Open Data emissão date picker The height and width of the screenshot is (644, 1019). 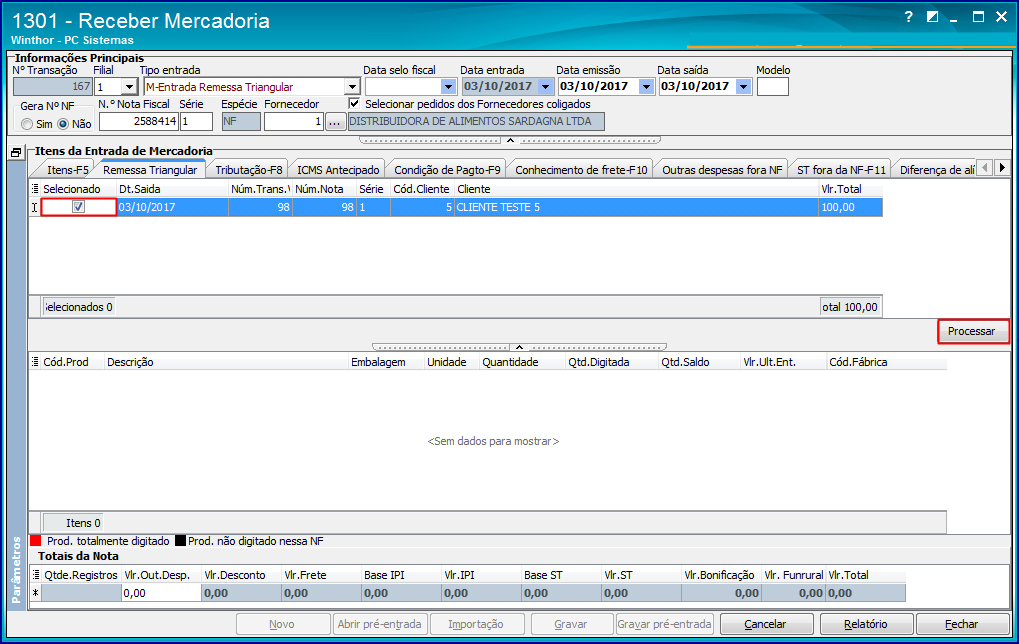(646, 86)
